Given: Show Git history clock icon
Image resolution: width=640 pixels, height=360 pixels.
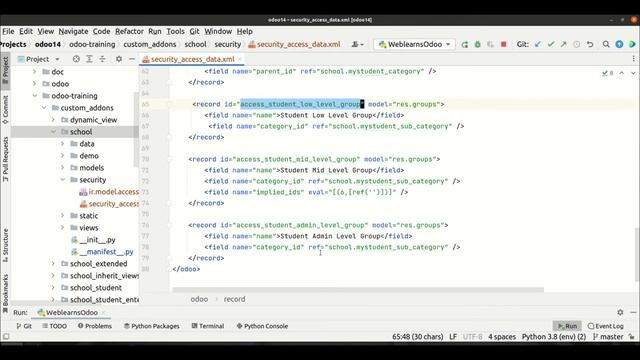Looking at the screenshot, I should coord(577,44).
